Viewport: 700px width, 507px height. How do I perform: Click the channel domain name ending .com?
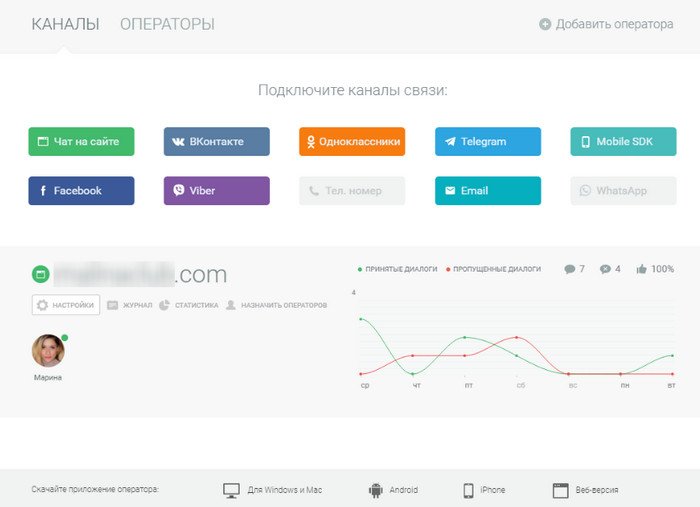(x=140, y=274)
